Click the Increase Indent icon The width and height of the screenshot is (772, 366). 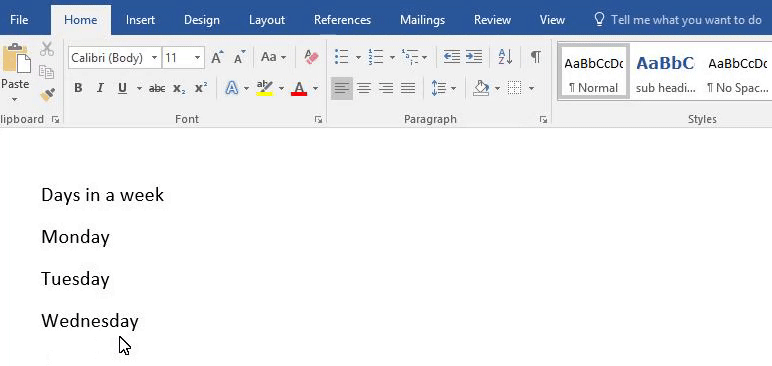[474, 57]
